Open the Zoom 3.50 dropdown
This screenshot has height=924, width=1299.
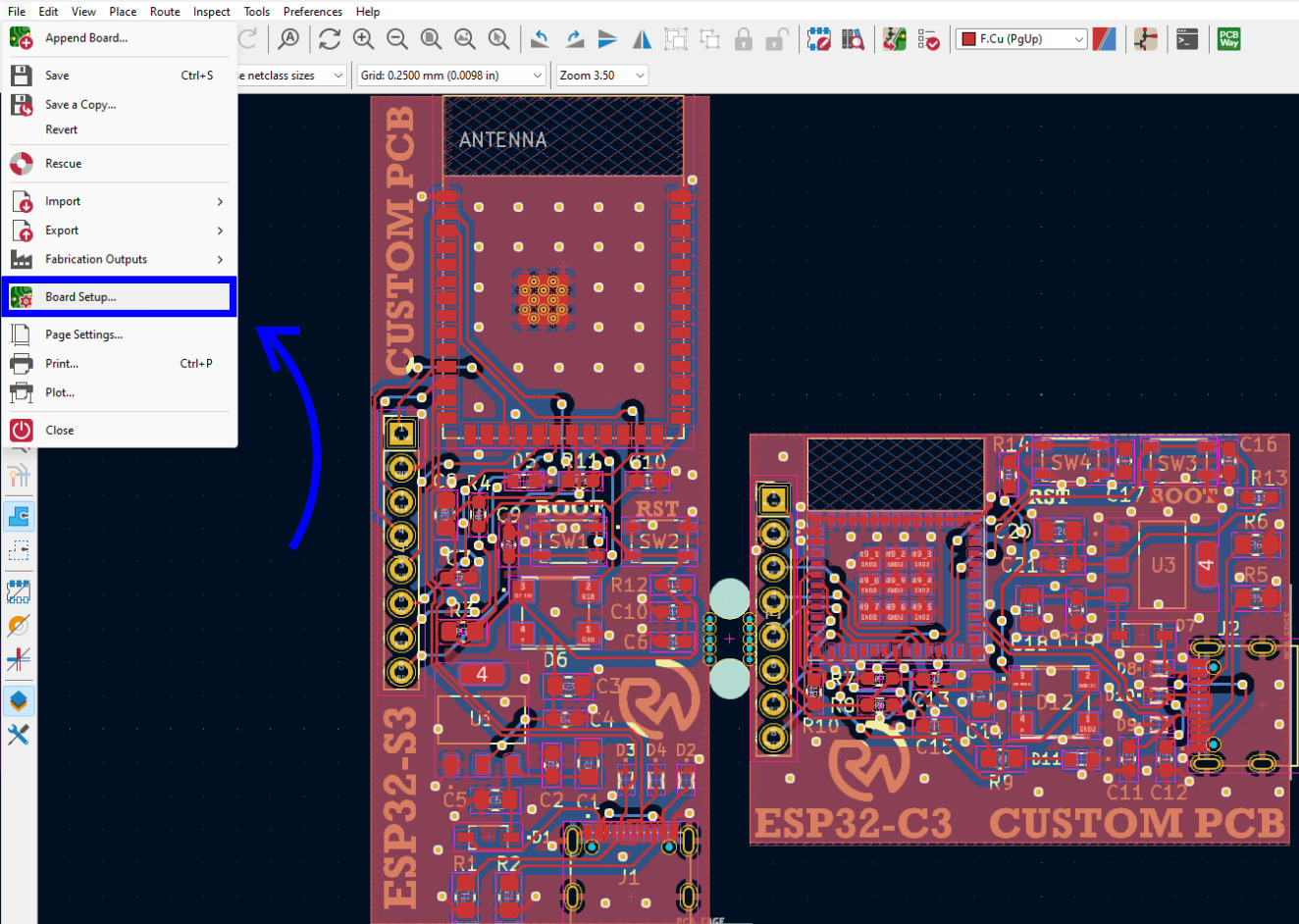pos(601,76)
